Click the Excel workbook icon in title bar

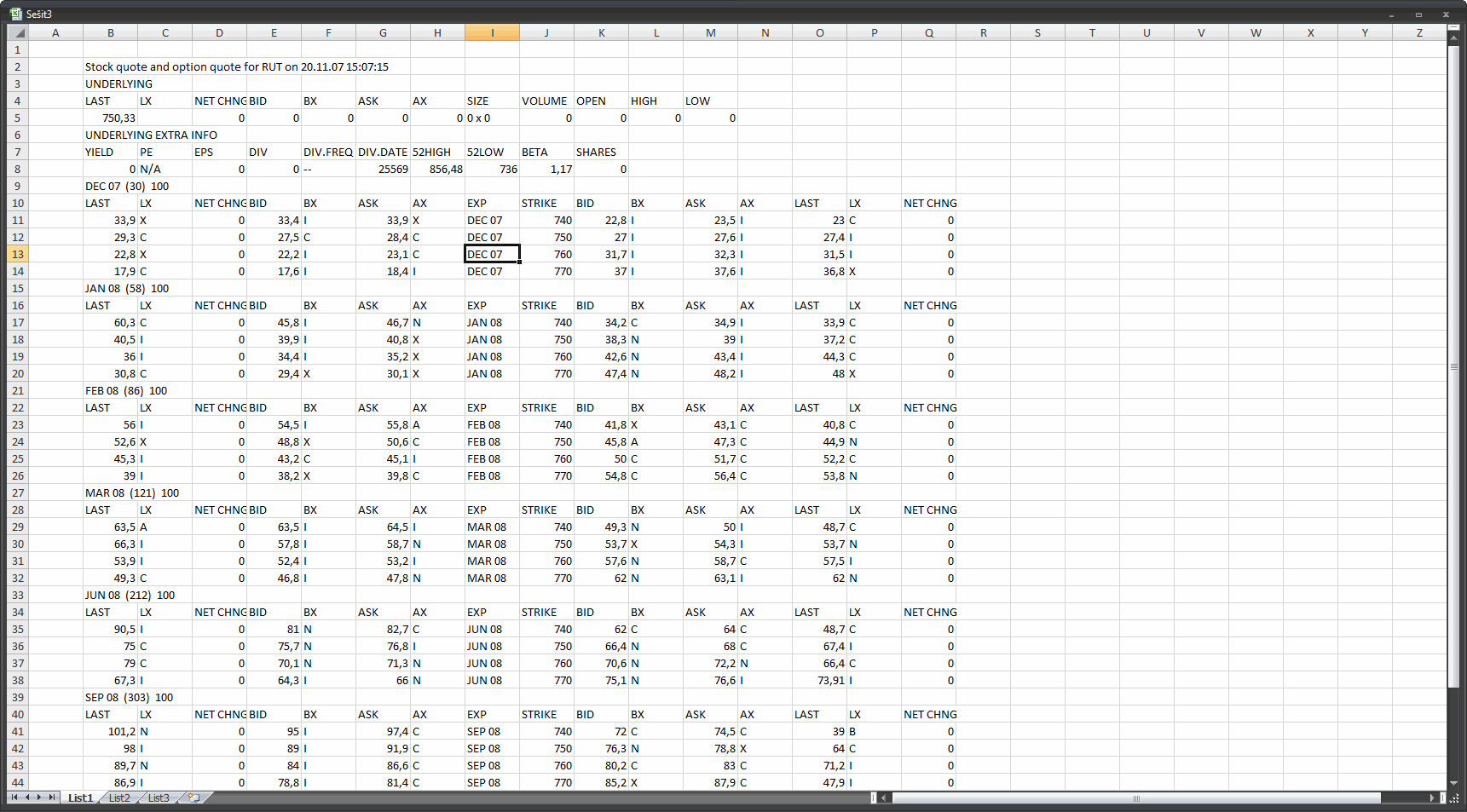click(x=15, y=14)
